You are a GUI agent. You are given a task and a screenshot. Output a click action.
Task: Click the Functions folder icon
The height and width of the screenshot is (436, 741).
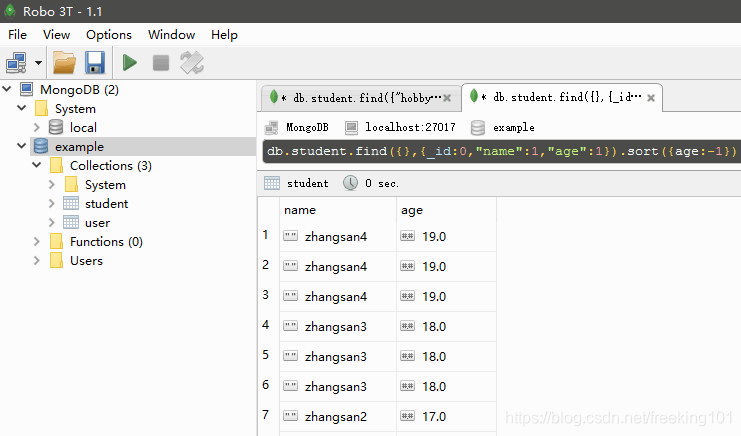click(x=56, y=241)
